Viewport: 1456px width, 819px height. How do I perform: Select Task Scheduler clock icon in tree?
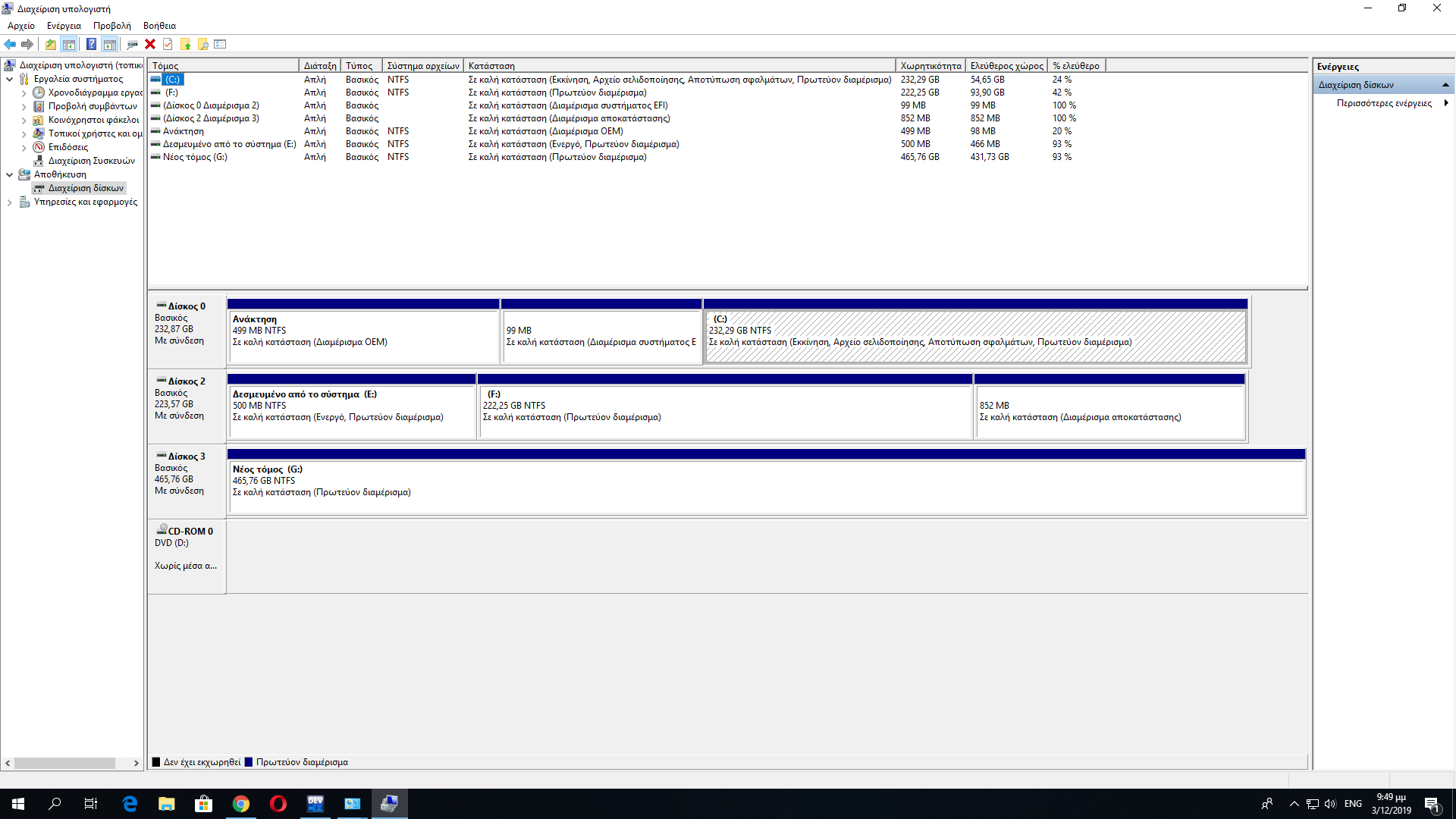39,93
